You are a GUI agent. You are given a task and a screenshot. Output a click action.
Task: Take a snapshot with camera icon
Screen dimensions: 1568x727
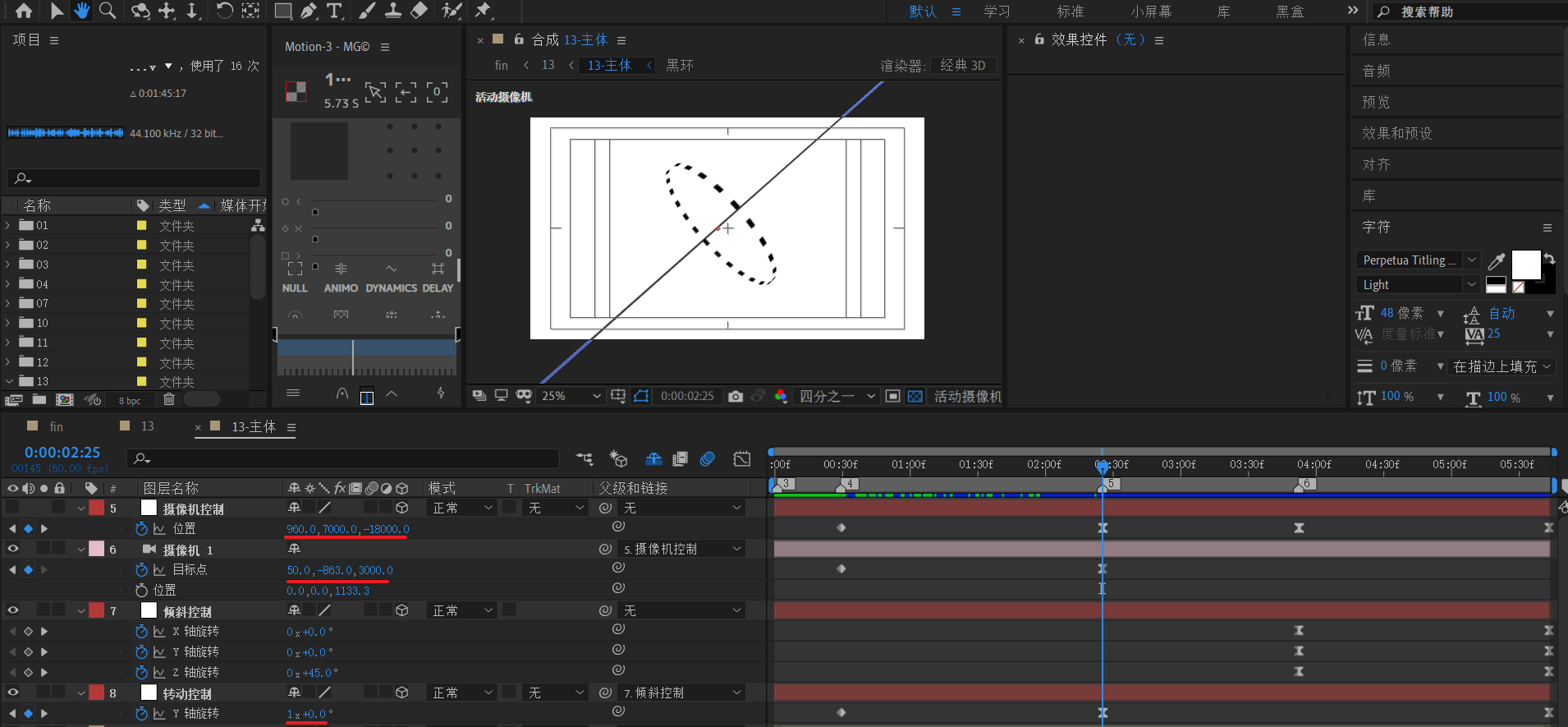tap(736, 396)
